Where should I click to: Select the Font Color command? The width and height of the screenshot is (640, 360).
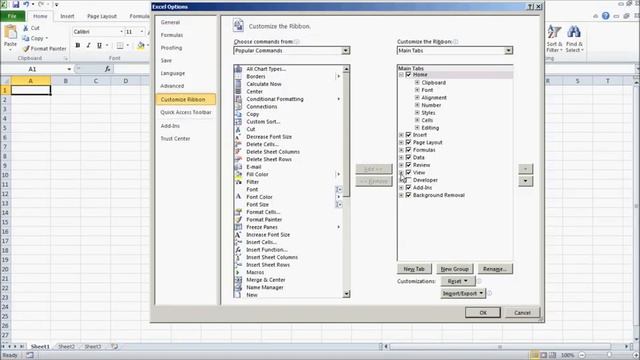pyautogui.click(x=259, y=197)
